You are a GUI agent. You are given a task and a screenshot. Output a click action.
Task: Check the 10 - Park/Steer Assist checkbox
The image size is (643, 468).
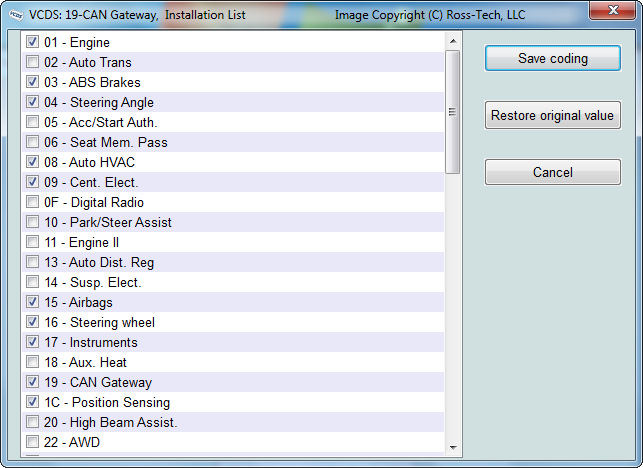pos(32,222)
